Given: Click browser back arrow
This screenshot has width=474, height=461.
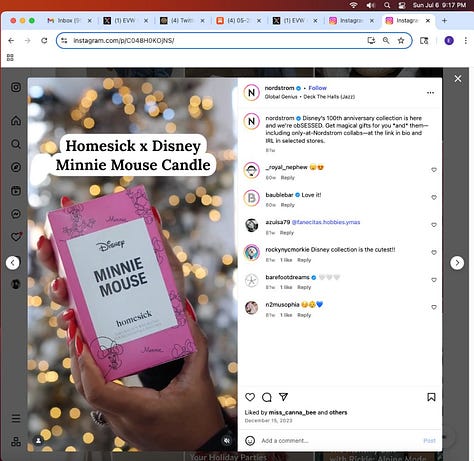Looking at the screenshot, I should 11,41.
